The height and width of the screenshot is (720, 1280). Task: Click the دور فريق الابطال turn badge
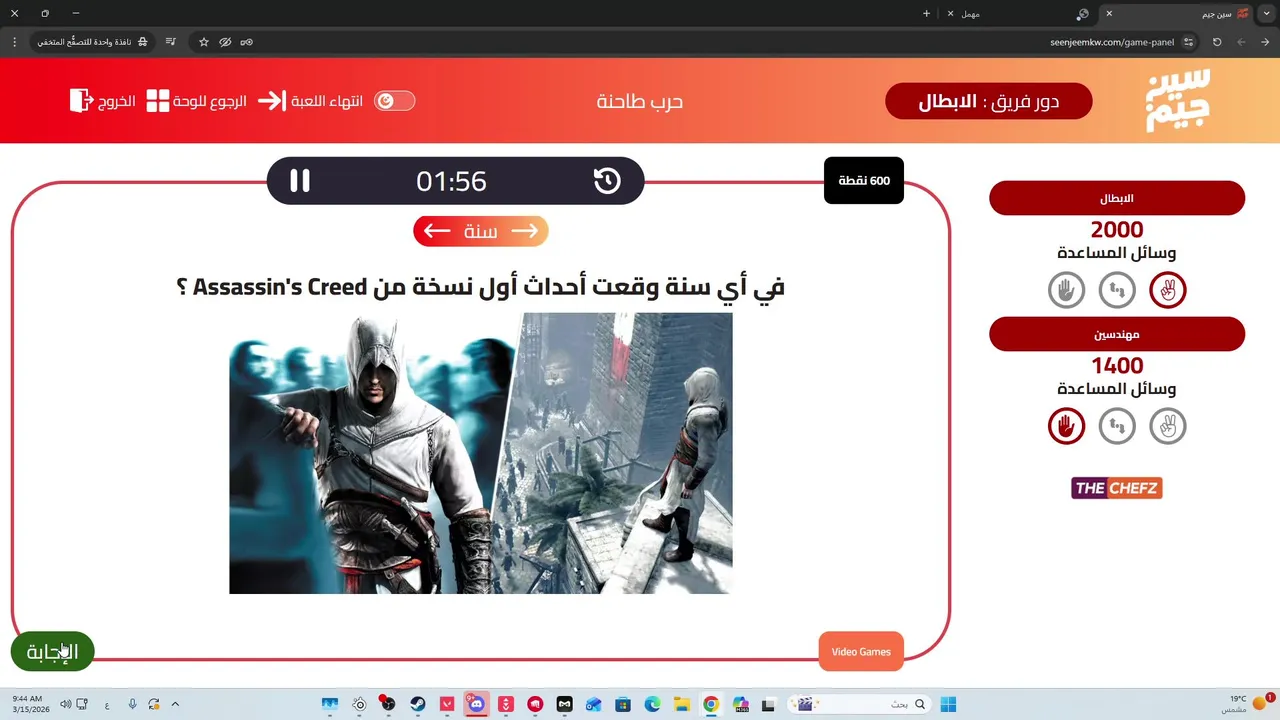[x=989, y=101]
